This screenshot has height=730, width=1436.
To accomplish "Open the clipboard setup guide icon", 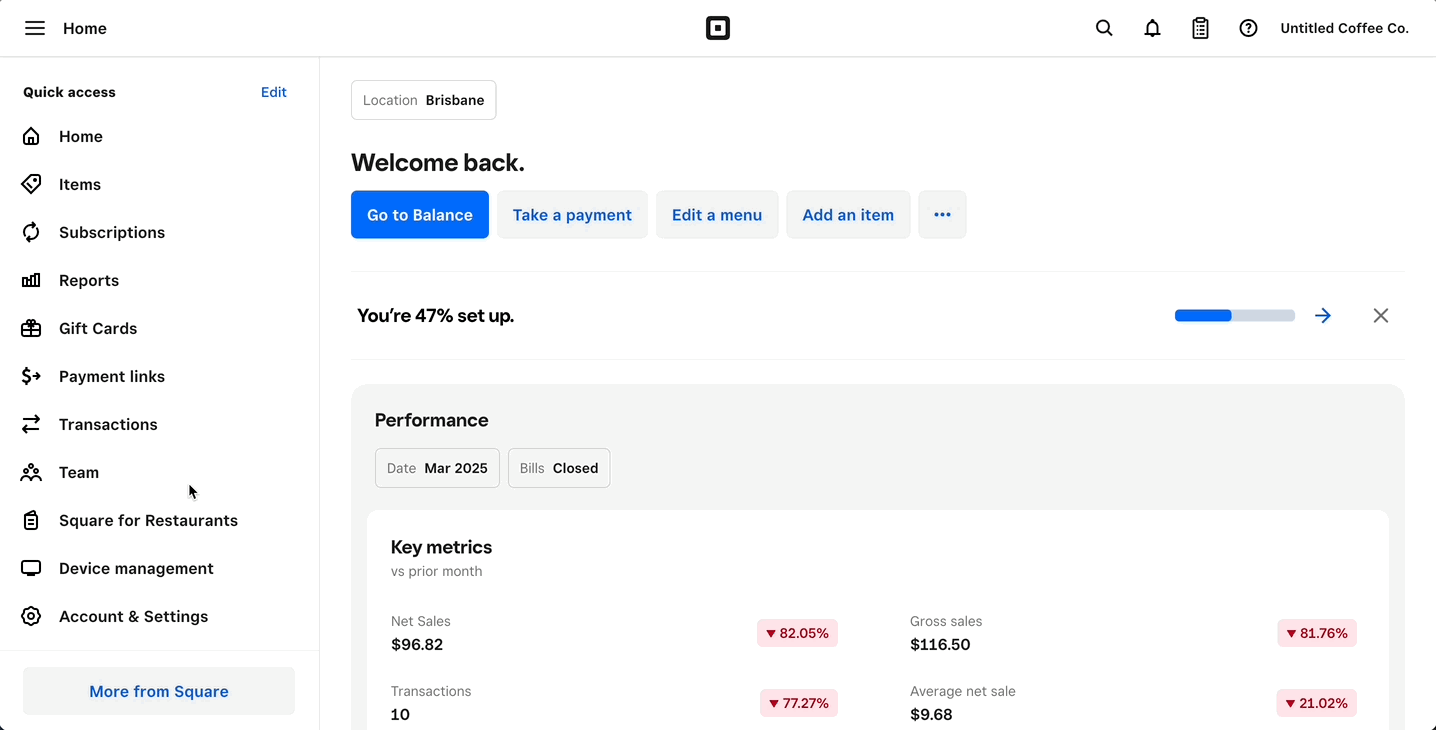I will point(1200,28).
